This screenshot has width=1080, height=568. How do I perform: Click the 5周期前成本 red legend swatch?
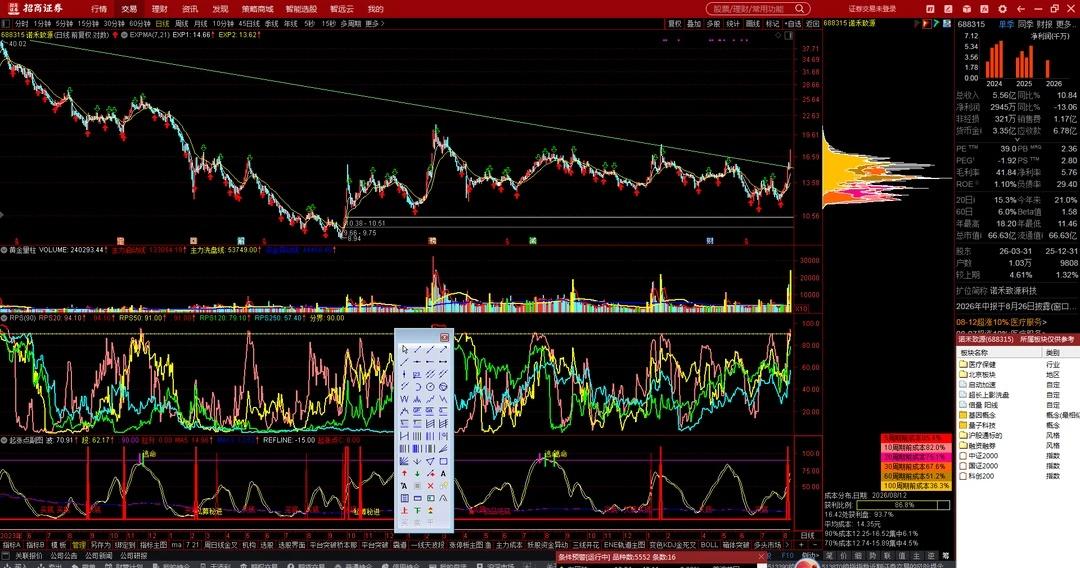(x=915, y=438)
